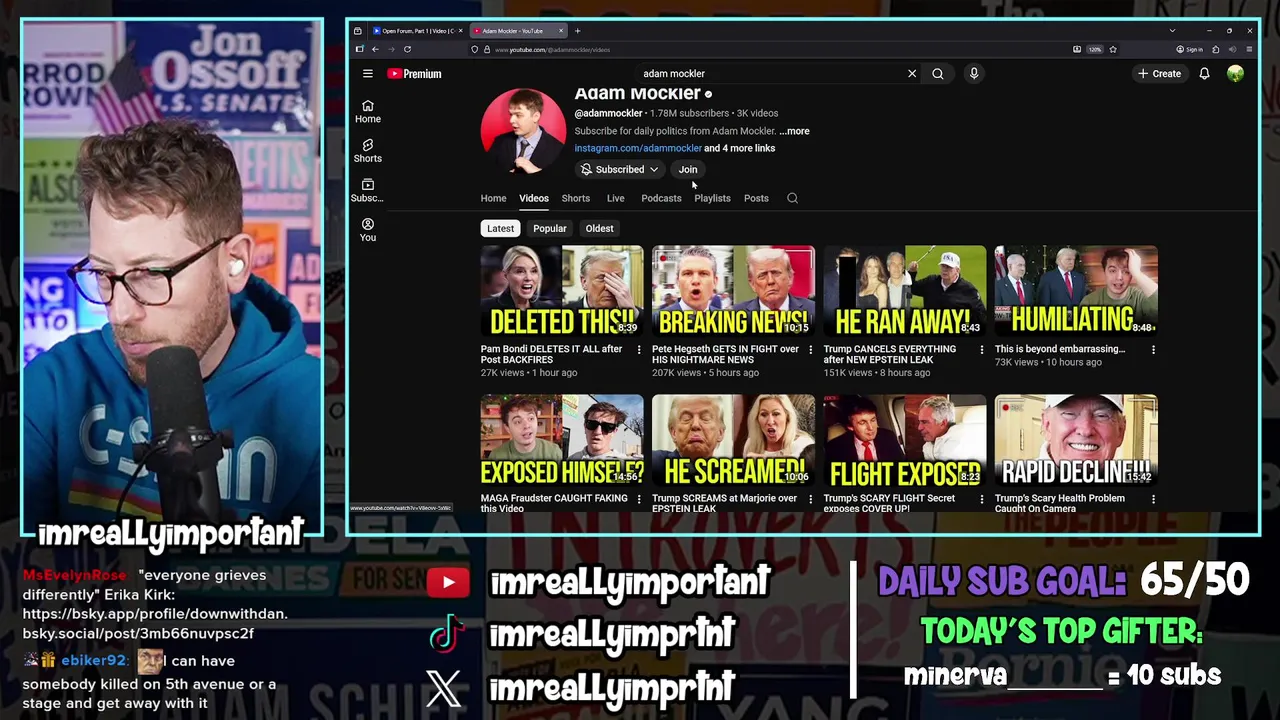This screenshot has width=1280, height=720.
Task: Play the 'RAPID DECLINE!!!' thumbnail video
Action: [x=1076, y=440]
